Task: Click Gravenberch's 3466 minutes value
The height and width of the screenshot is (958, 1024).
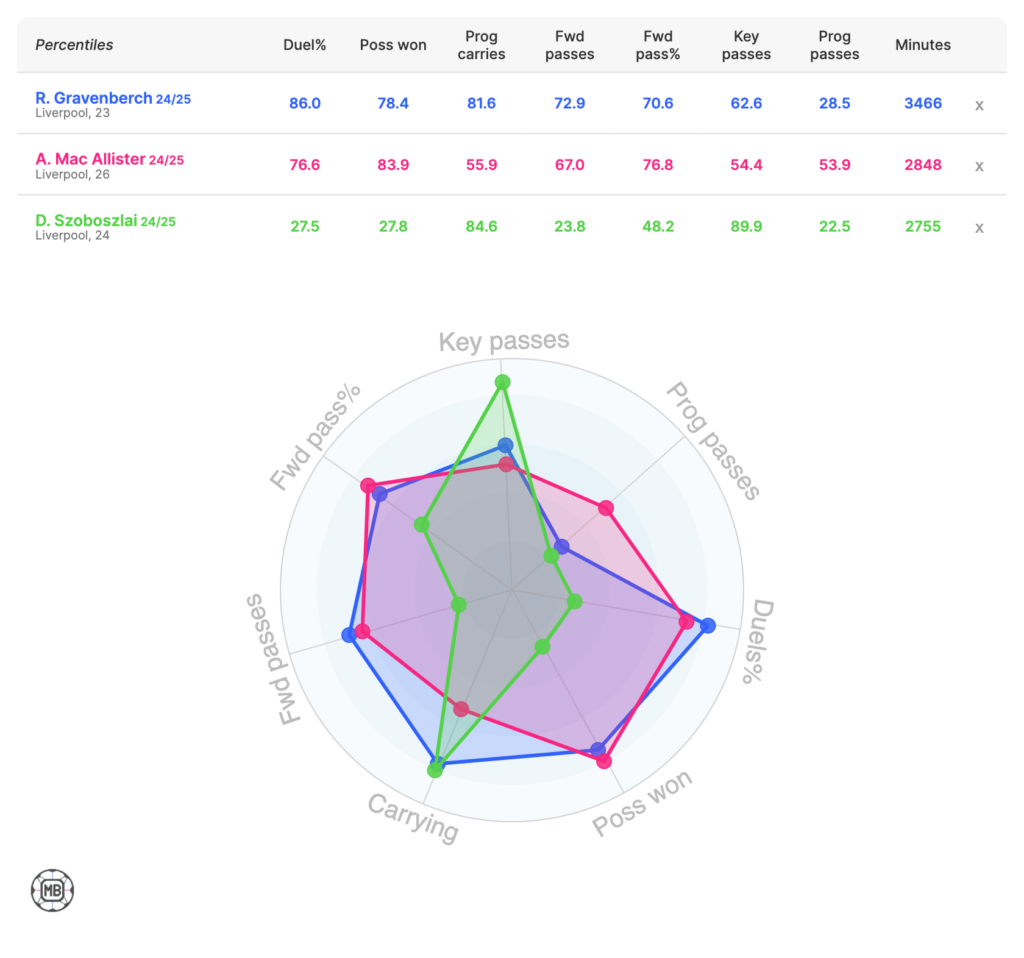Action: tap(923, 103)
